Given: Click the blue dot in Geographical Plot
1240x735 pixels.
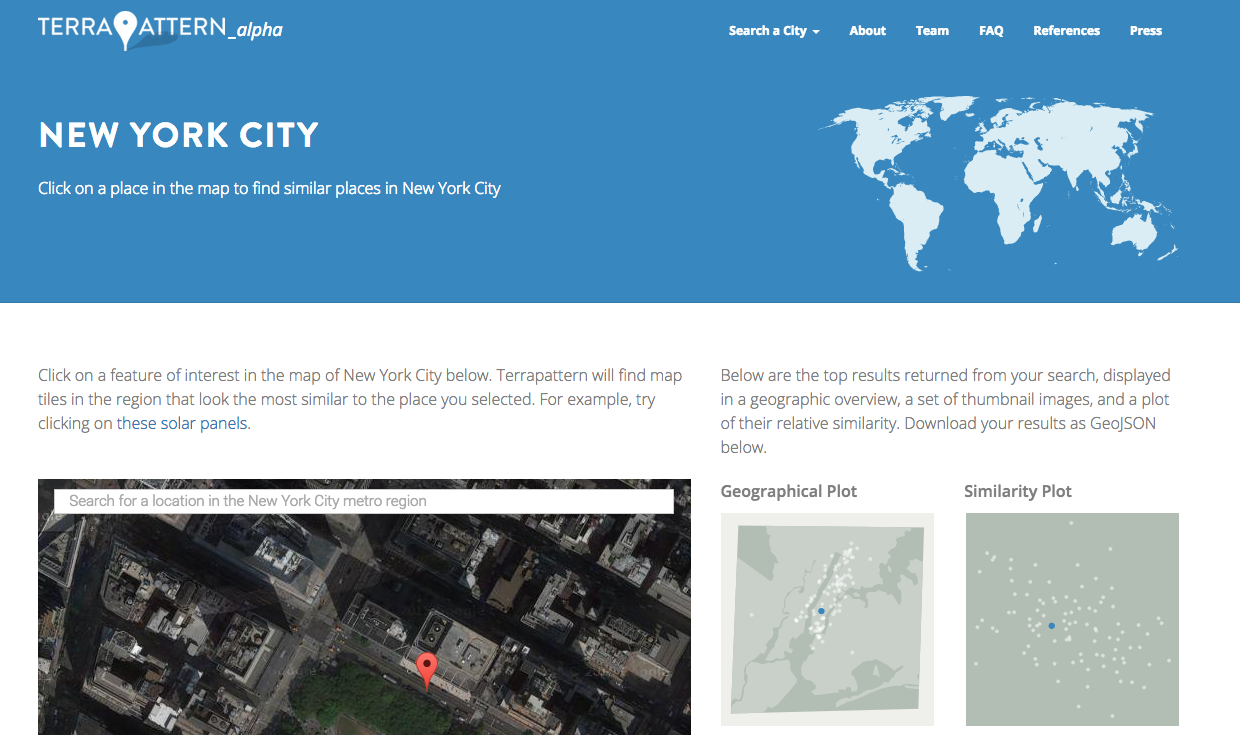Looking at the screenshot, I should [x=821, y=611].
